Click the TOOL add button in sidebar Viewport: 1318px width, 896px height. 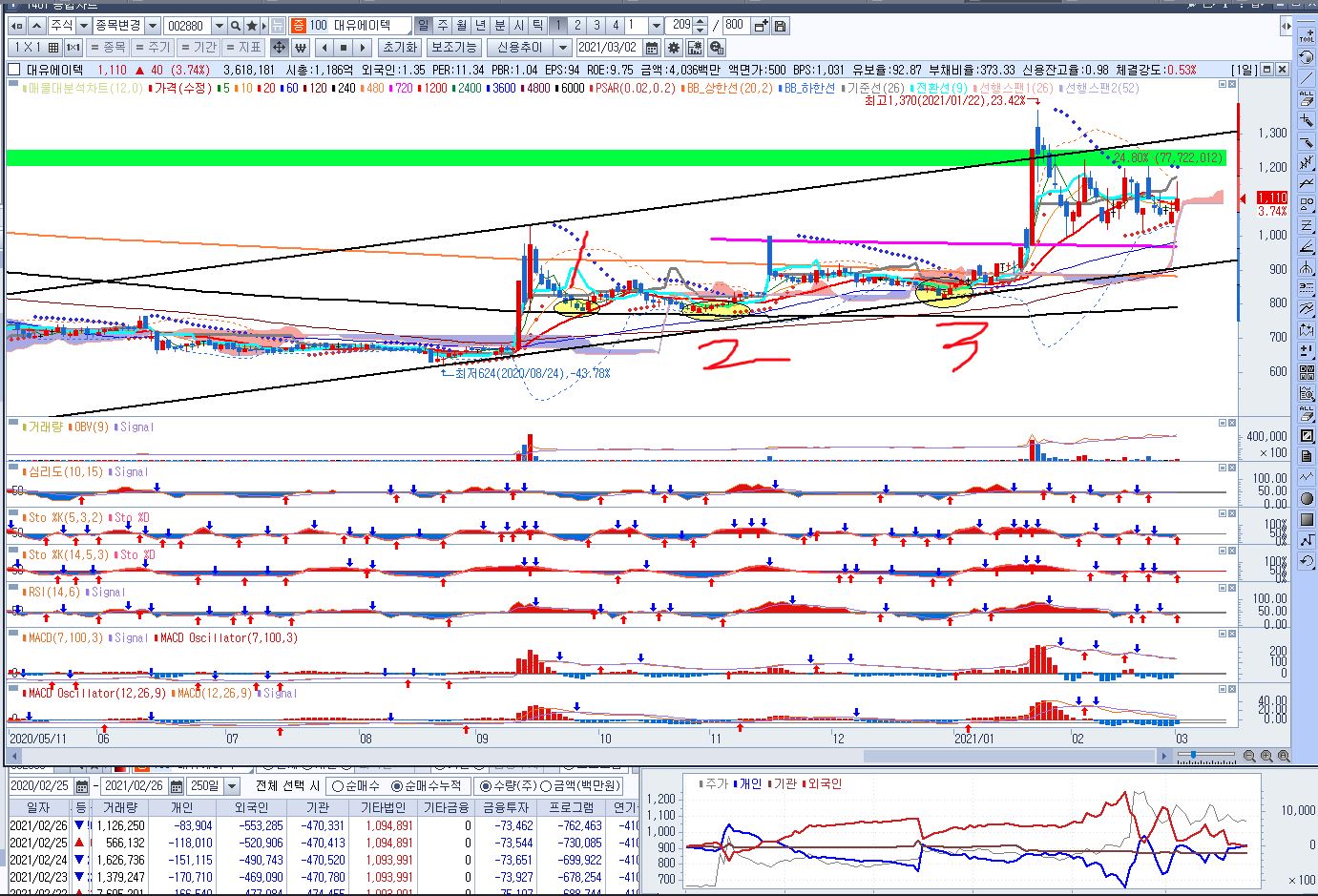tap(1307, 35)
